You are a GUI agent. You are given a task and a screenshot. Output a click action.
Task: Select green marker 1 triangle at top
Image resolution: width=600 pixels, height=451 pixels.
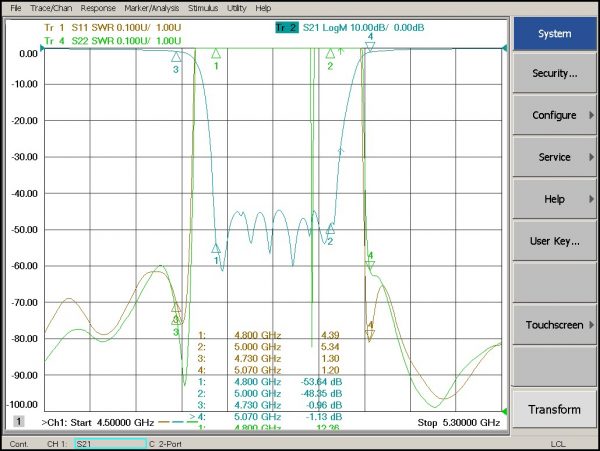pos(216,53)
